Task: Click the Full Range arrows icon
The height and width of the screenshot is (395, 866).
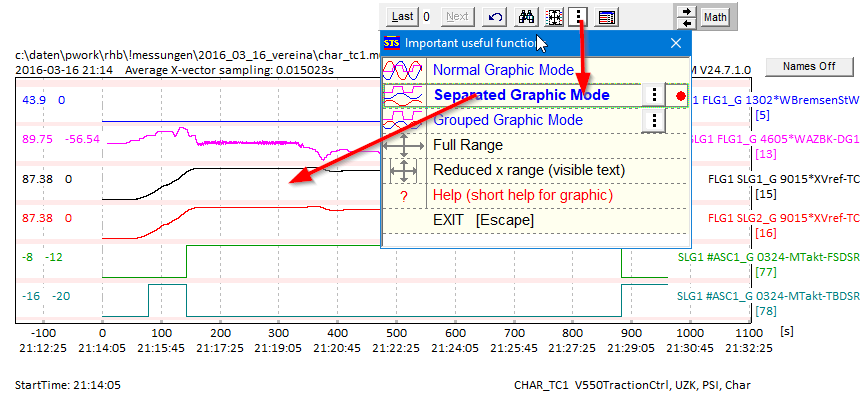Action: tap(403, 145)
